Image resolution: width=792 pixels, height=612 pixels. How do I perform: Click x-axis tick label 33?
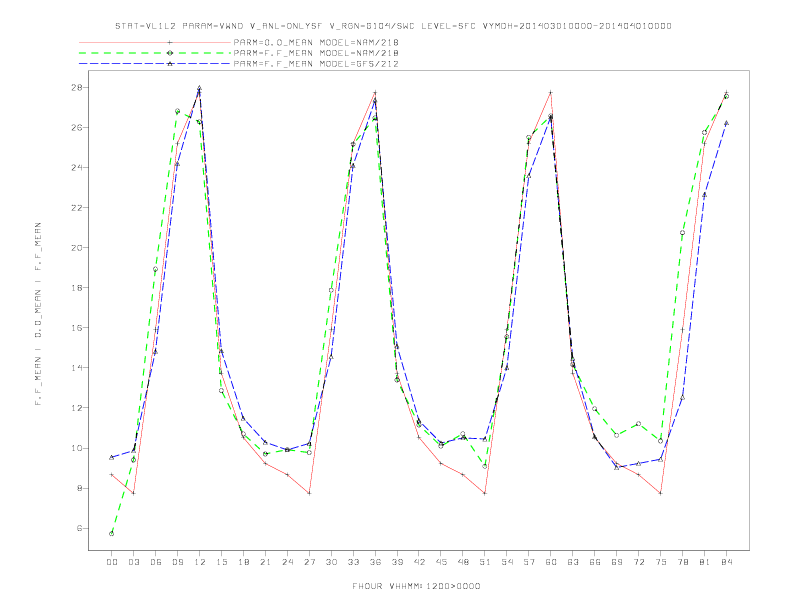pos(353,562)
